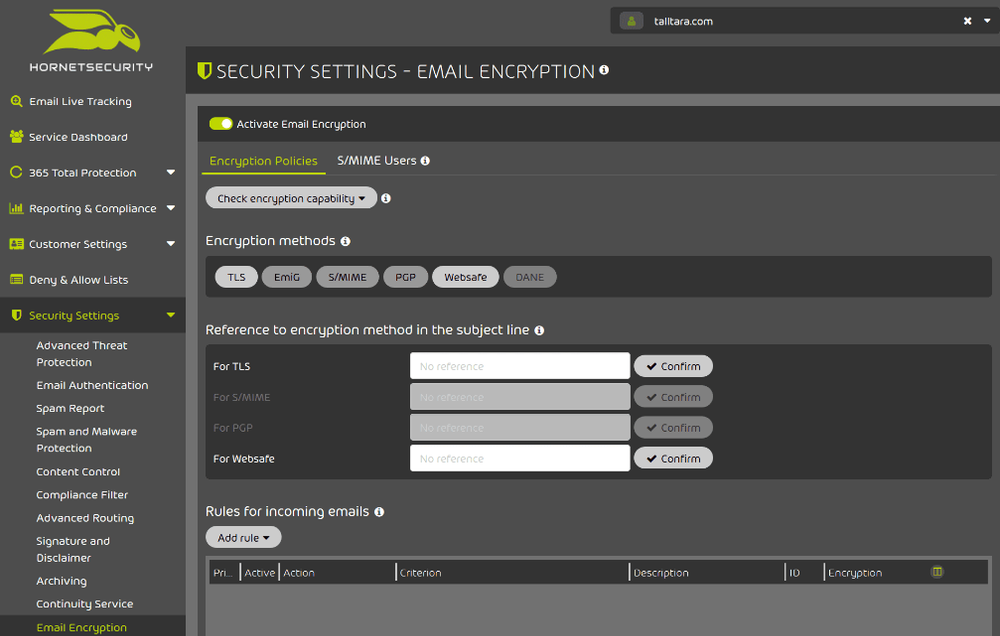Viewport: 1000px width, 636px height.
Task: Click the user avatar icon beside talltara.com
Action: point(631,21)
